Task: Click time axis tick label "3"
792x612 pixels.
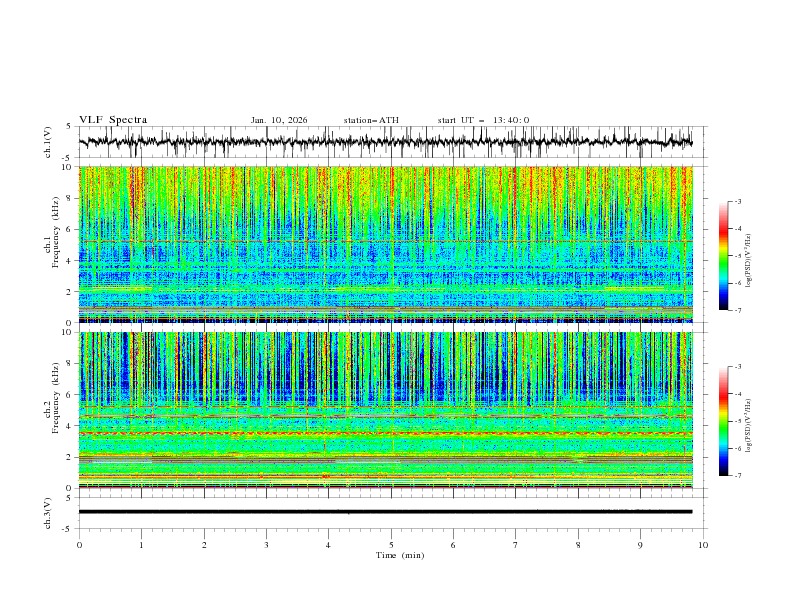Action: click(x=266, y=545)
